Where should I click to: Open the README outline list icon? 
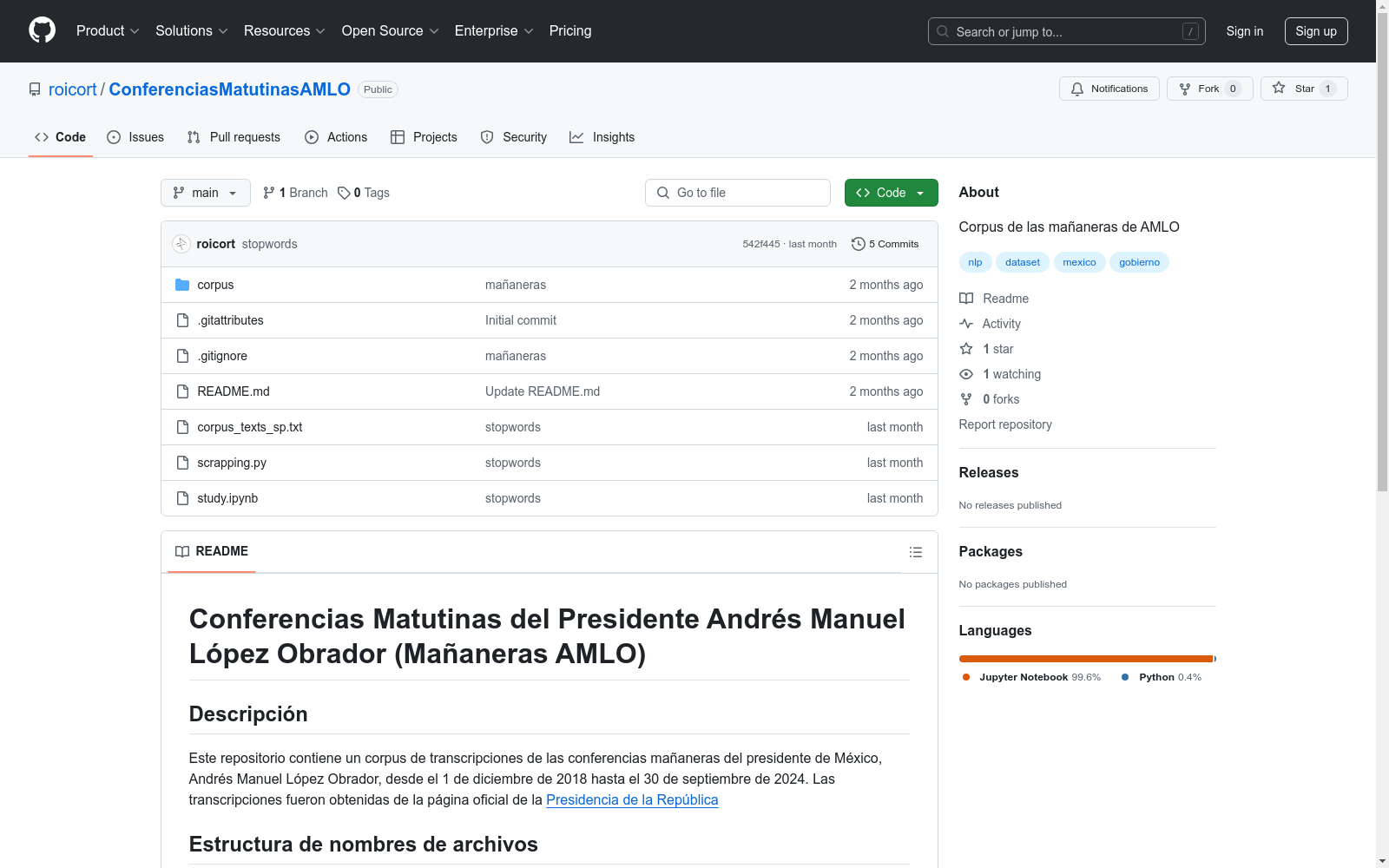(915, 552)
